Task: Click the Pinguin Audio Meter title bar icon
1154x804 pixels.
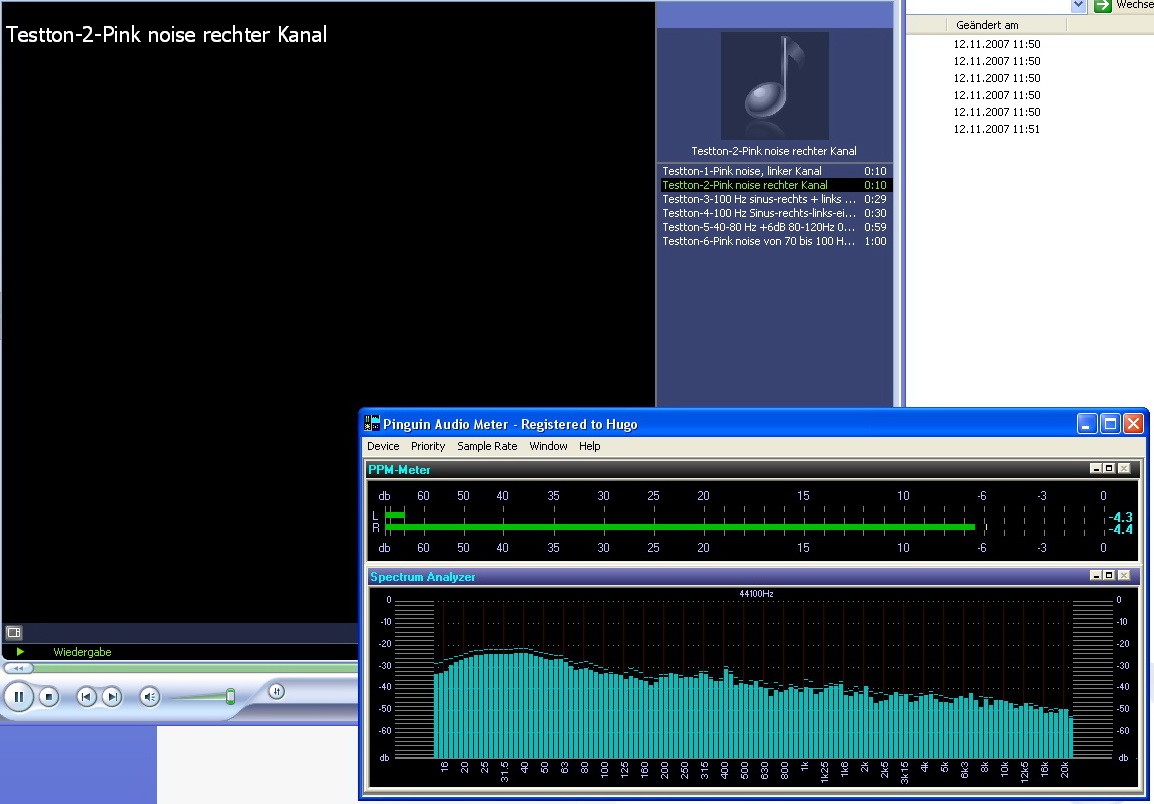Action: [372, 423]
